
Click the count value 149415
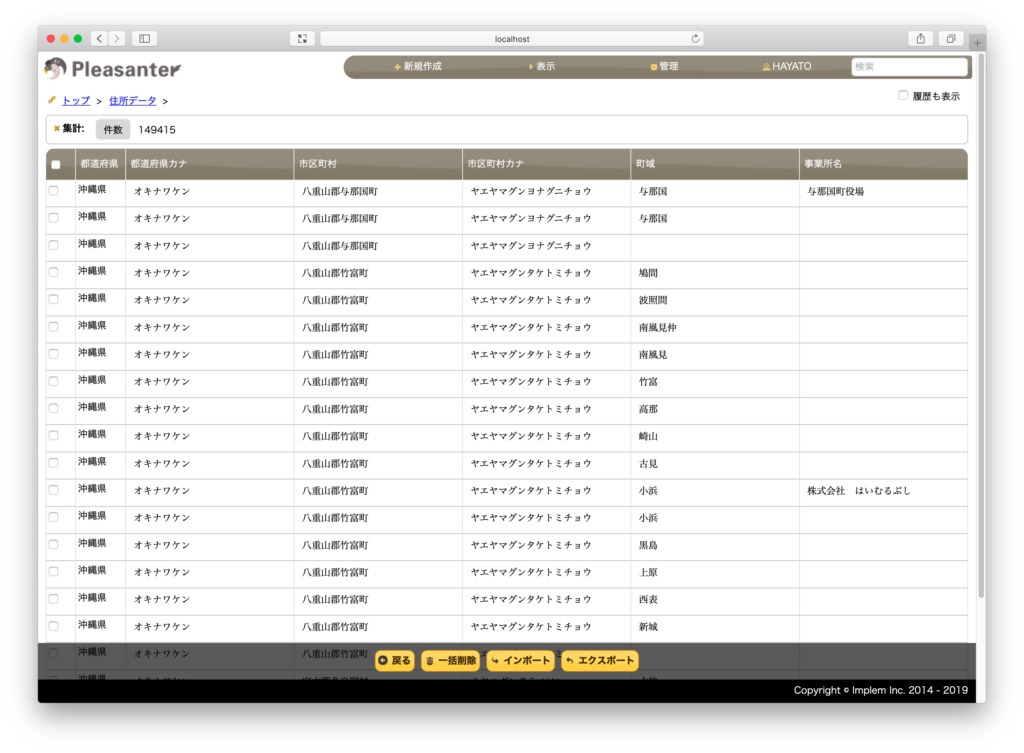[157, 129]
